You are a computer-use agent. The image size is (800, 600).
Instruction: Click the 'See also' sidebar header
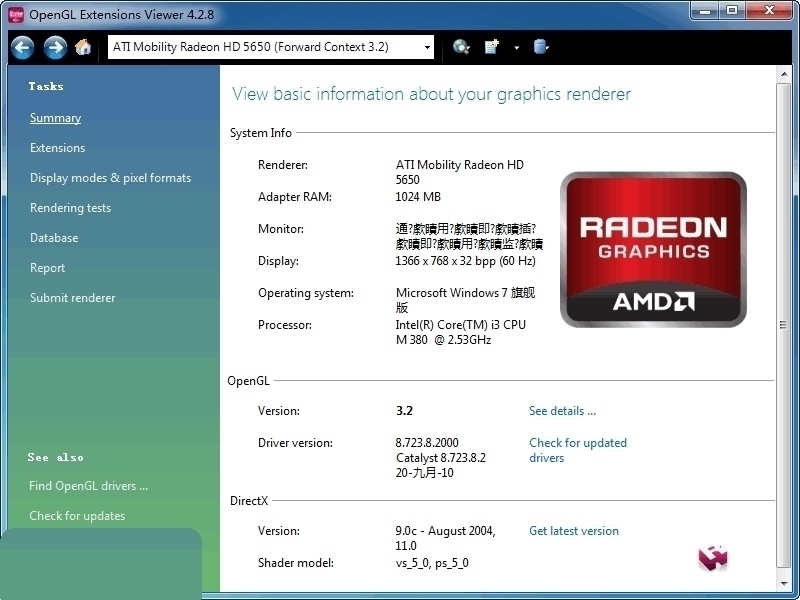point(56,458)
